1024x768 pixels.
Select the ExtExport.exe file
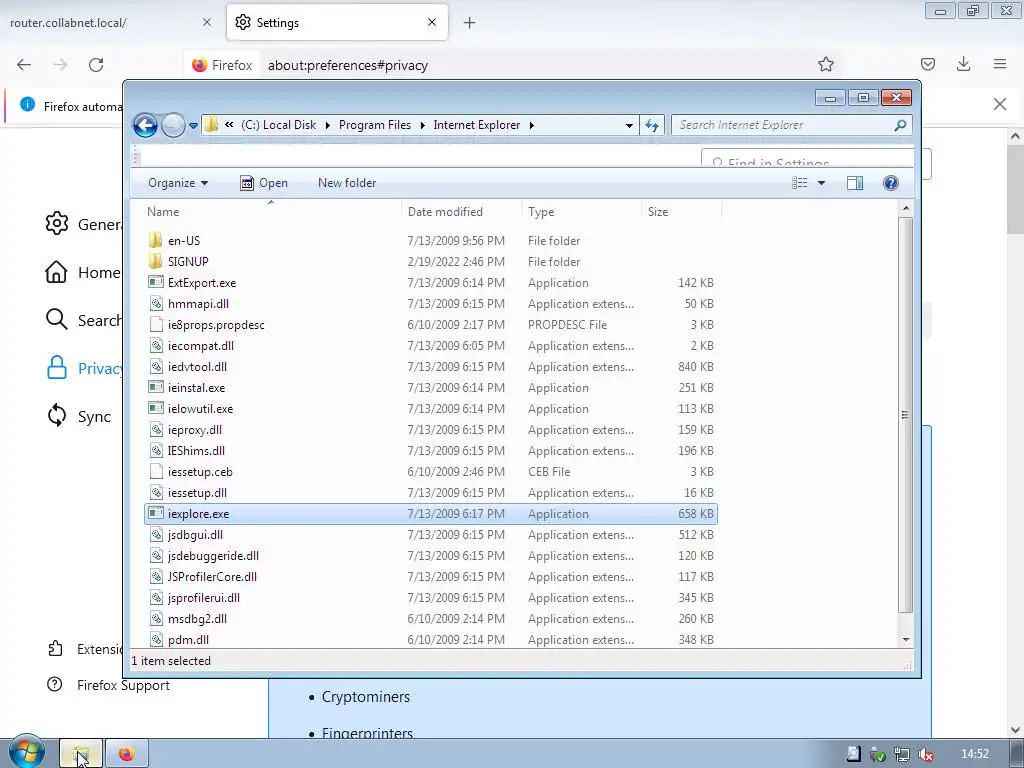click(431, 283)
